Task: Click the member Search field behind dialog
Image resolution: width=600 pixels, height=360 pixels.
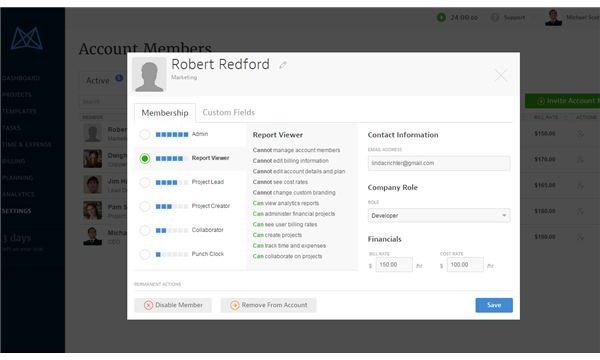Action: click(x=103, y=102)
